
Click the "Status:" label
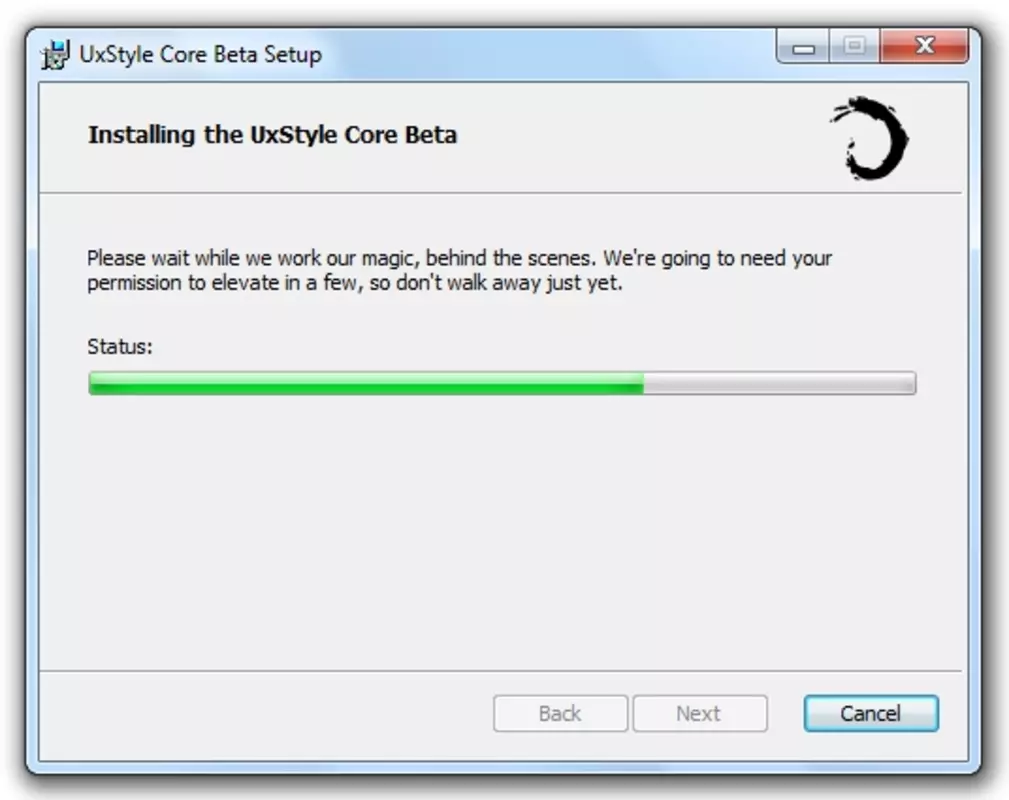coord(120,347)
